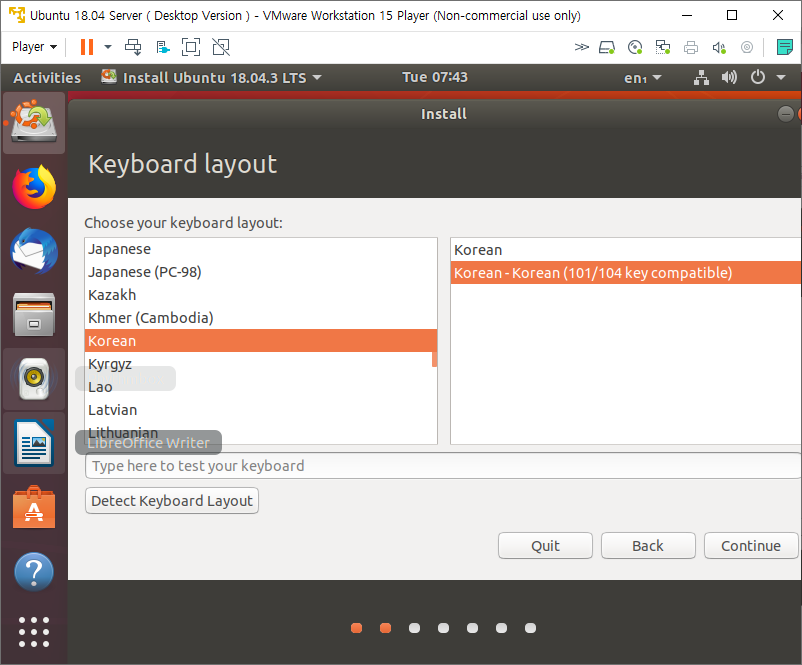Click the printer device icon
This screenshot has width=802, height=665.
click(690, 48)
